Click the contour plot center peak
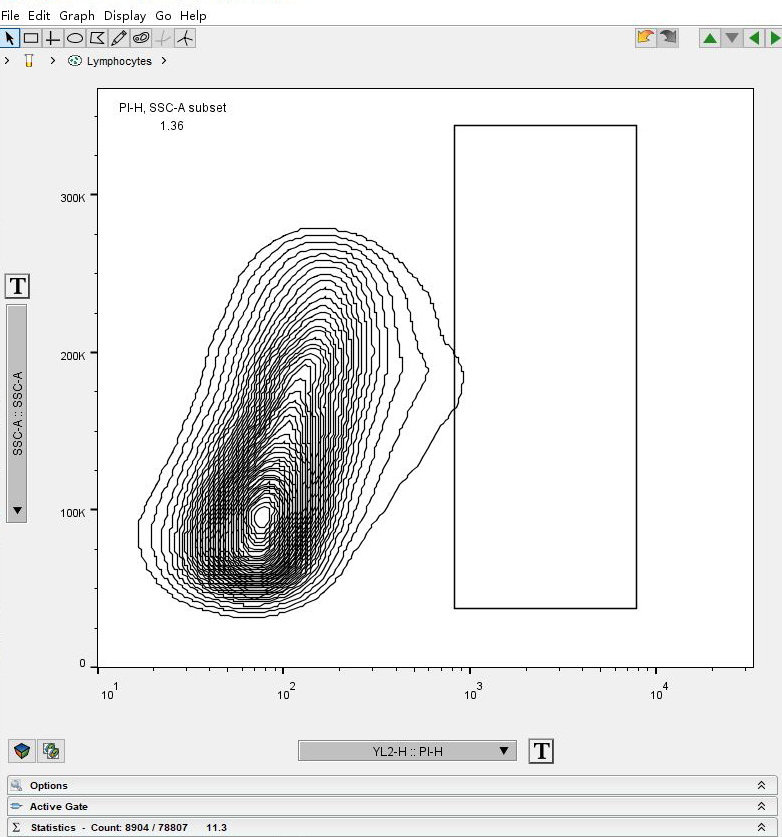 point(262,517)
